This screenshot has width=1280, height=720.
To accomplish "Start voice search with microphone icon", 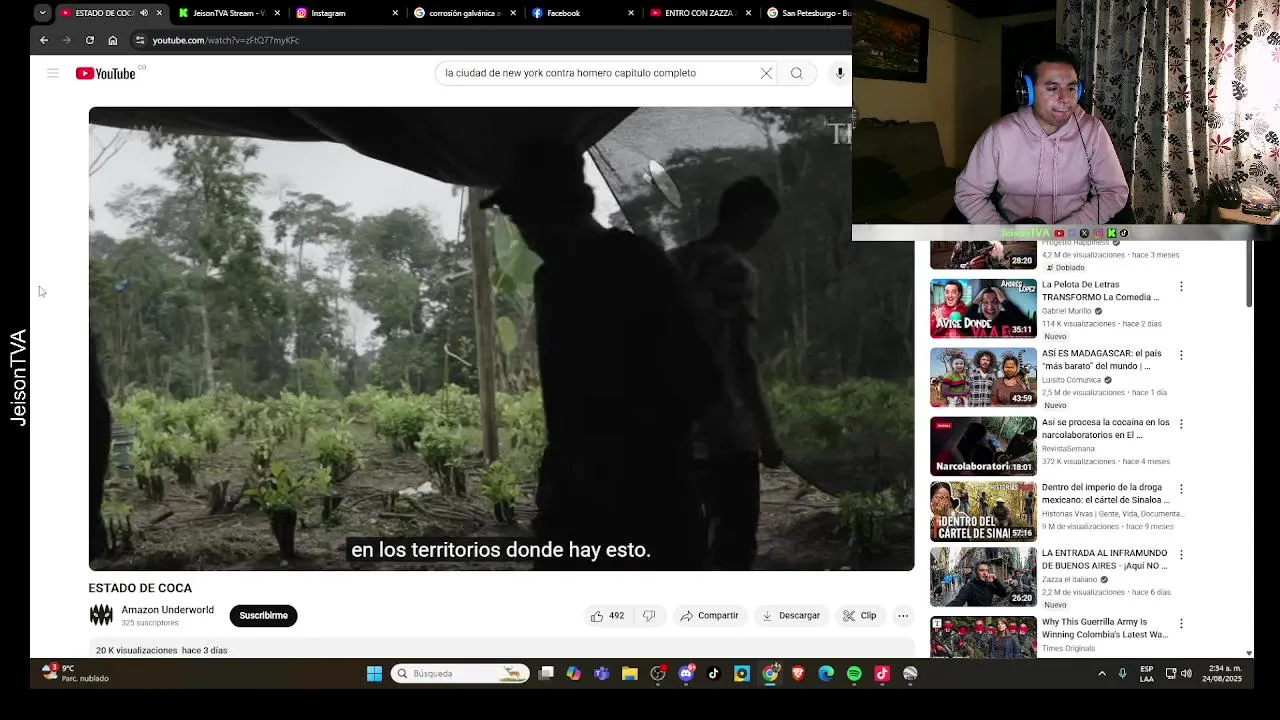I will (x=840, y=73).
